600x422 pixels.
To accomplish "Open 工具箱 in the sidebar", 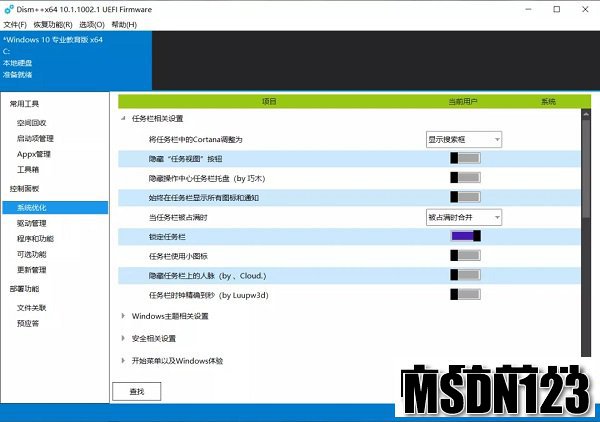I will [x=28, y=169].
